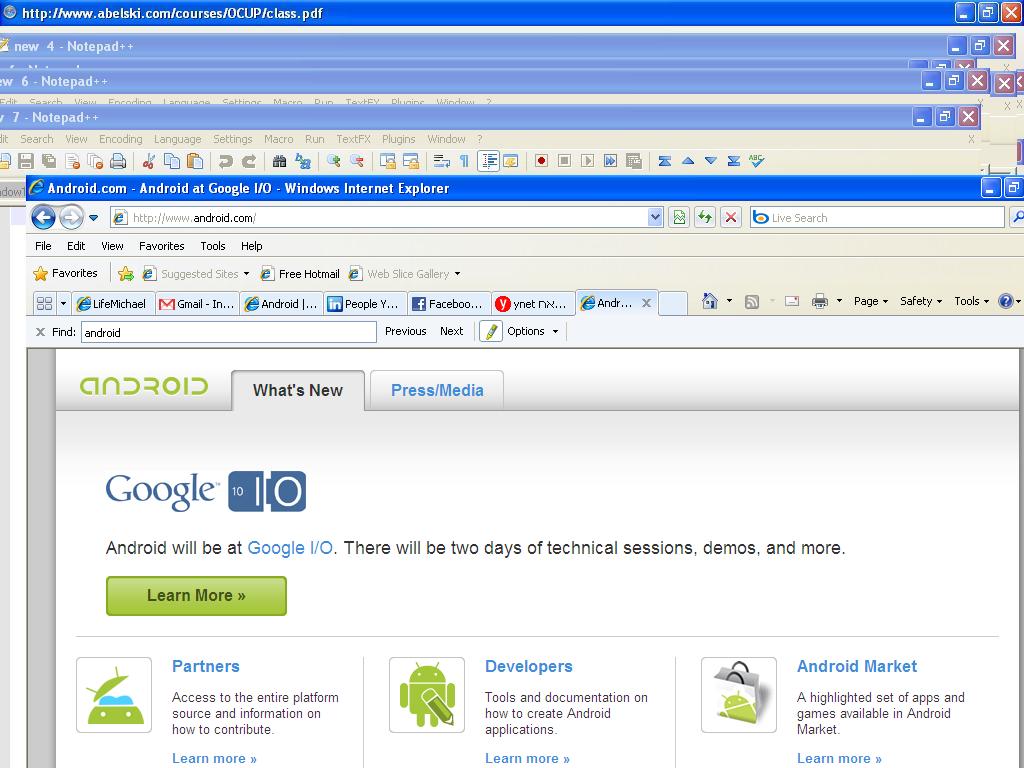The image size is (1024, 768).
Task: Open Find bar Options dropdown
Action: (533, 331)
